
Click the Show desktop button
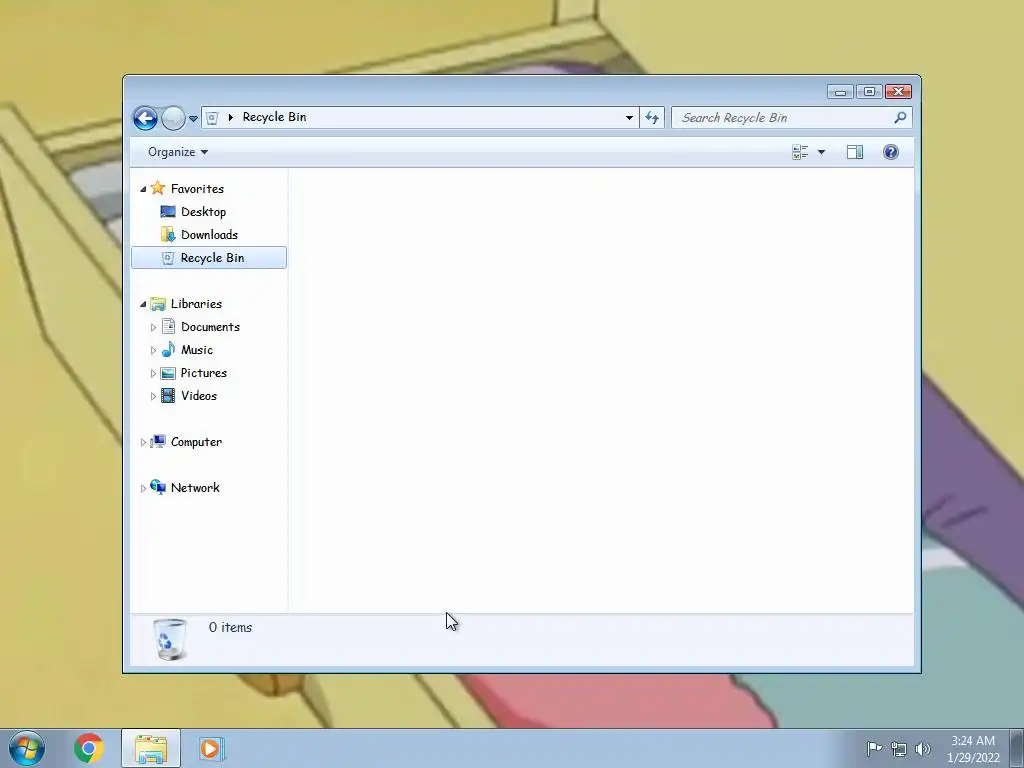pos(1017,748)
